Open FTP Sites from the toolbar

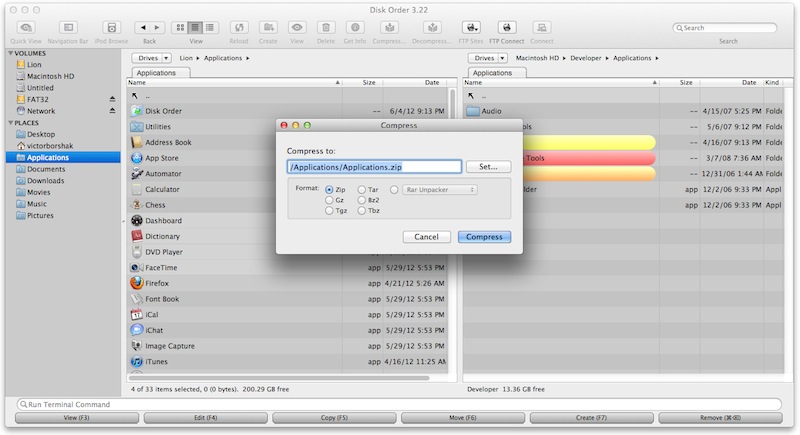point(470,27)
